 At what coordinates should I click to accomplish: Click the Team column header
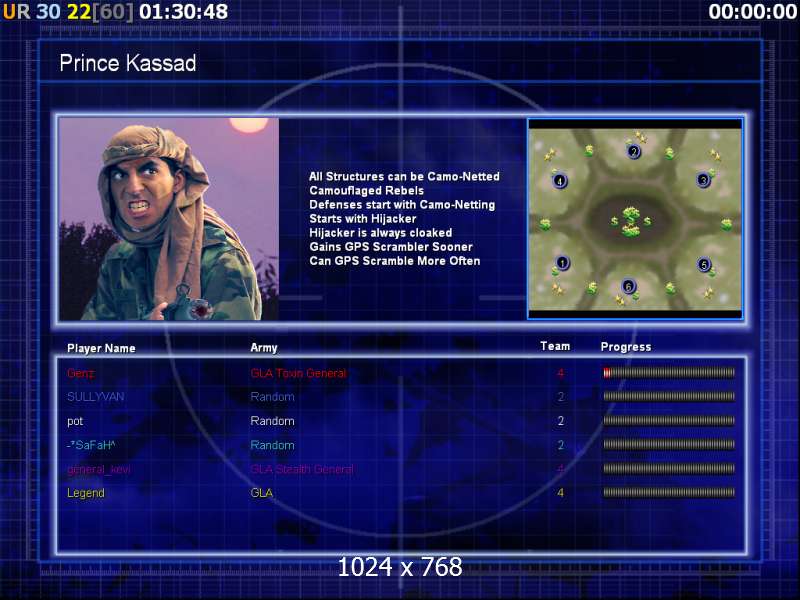point(555,346)
